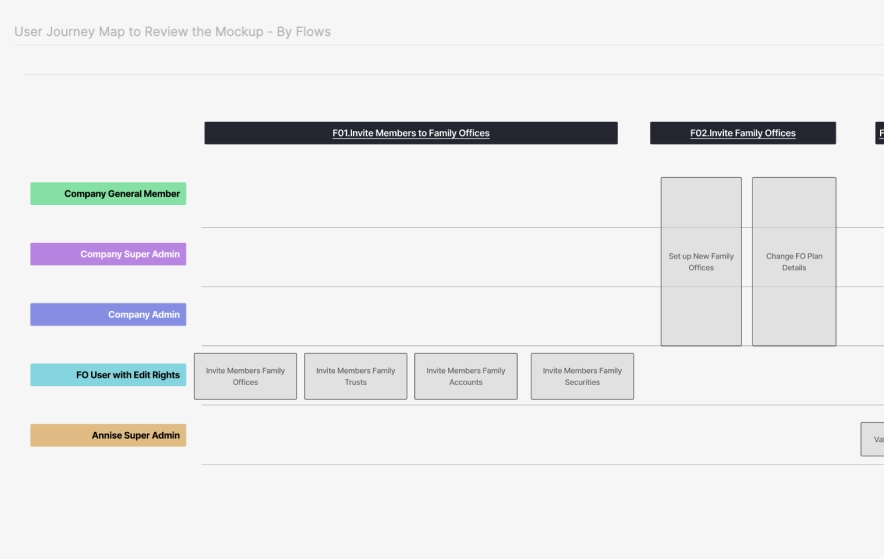Select the FO User with Edit Rights label
The image size is (884, 559).
108,375
